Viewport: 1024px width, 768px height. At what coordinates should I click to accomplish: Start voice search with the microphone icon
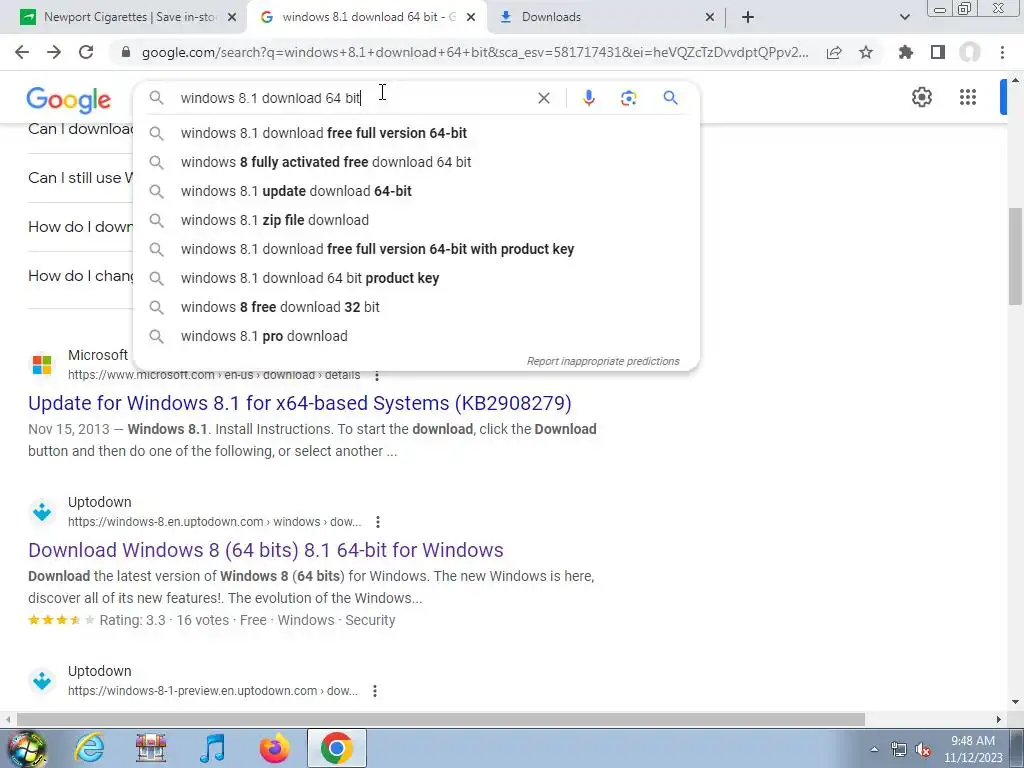(588, 98)
